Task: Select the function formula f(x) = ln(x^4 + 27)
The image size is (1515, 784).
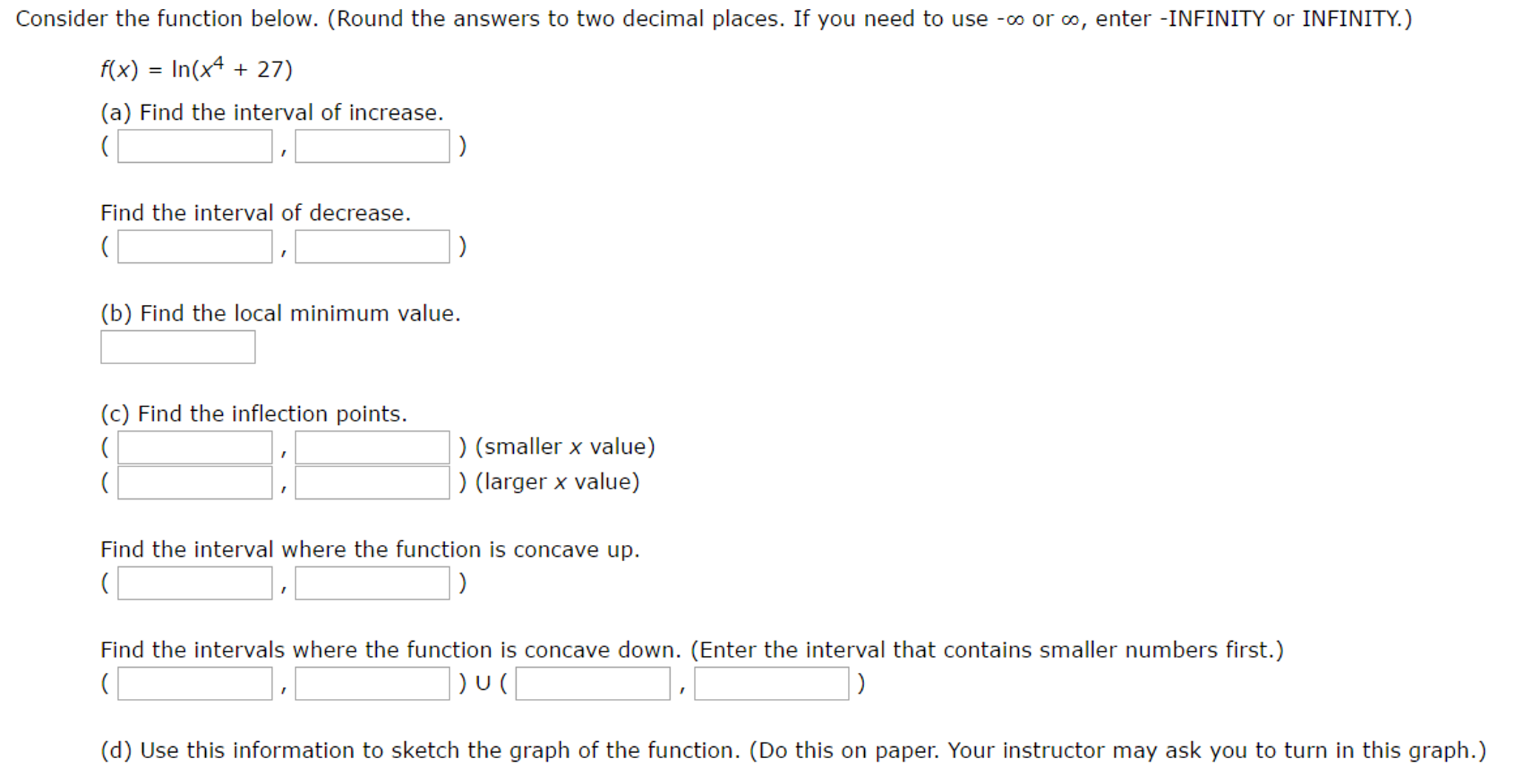Action: click(x=195, y=68)
